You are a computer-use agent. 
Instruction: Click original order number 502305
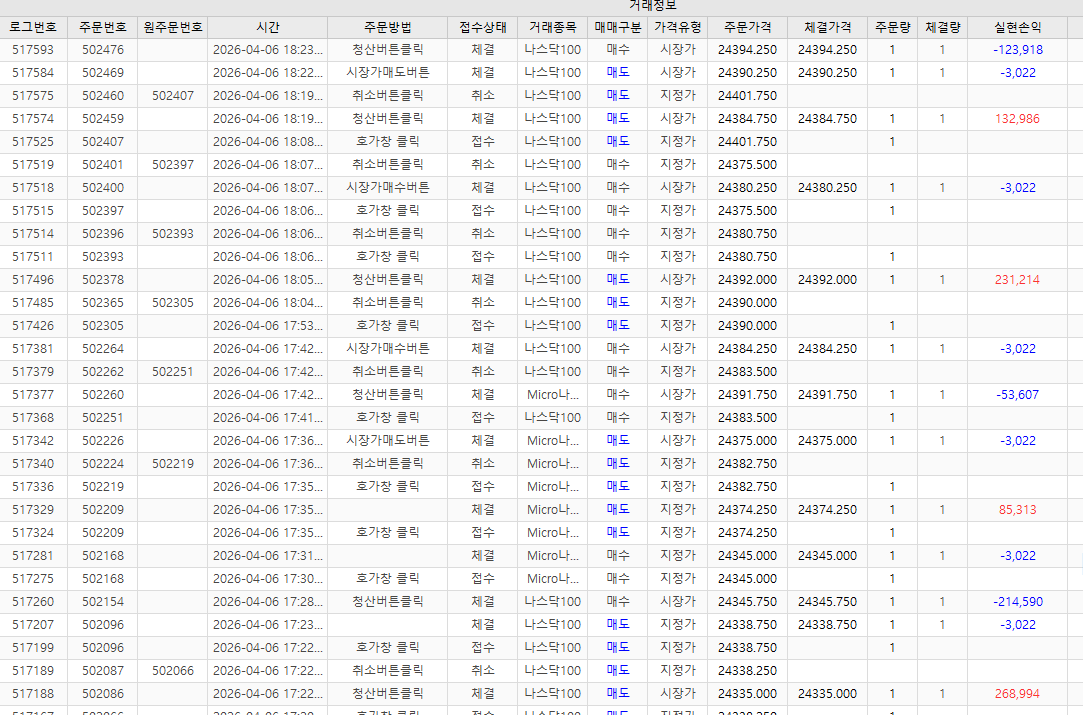point(173,302)
